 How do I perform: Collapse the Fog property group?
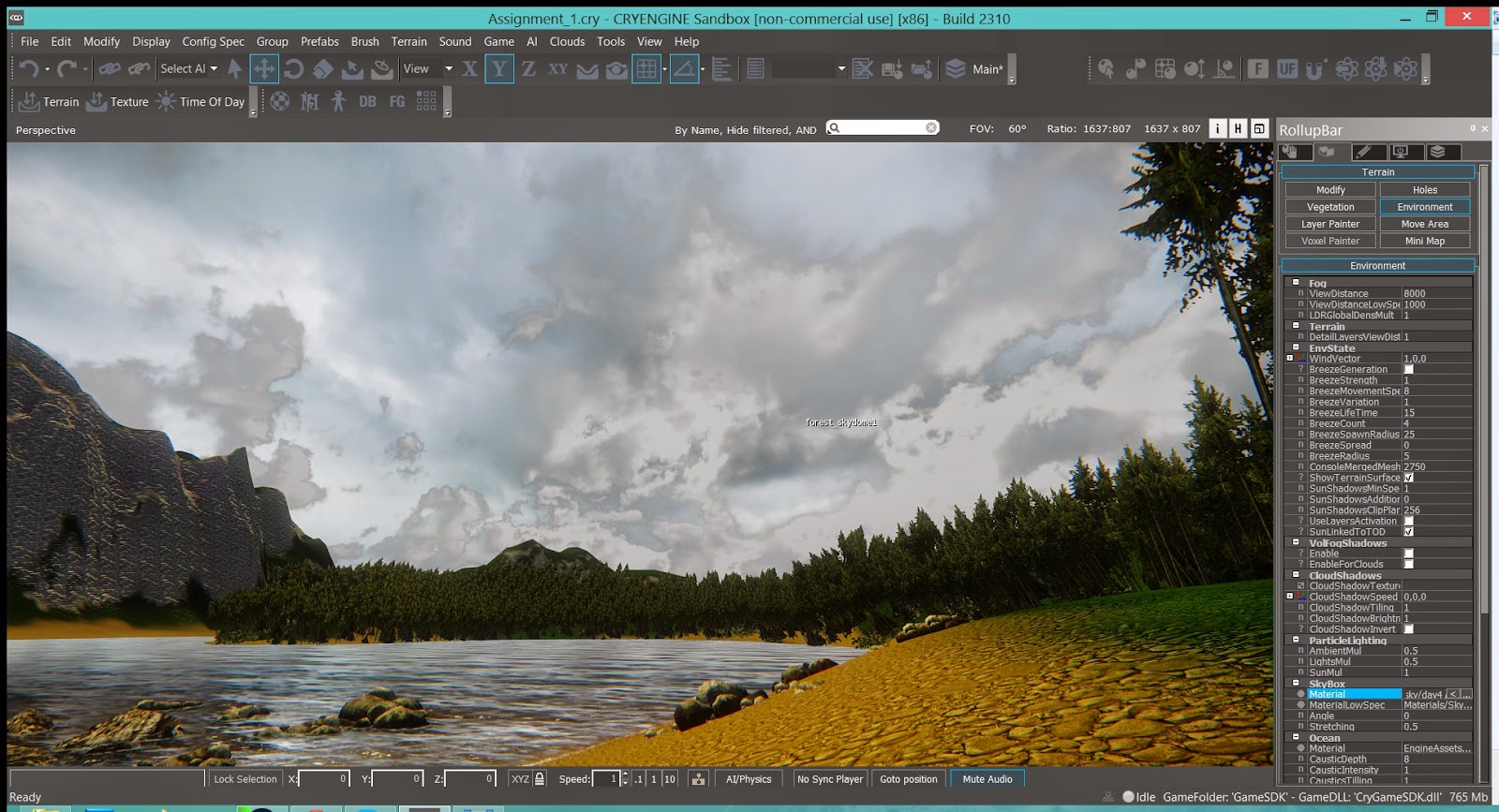pos(1296,282)
